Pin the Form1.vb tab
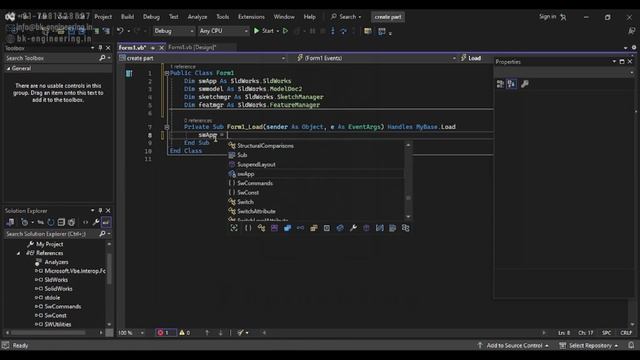 [153, 48]
